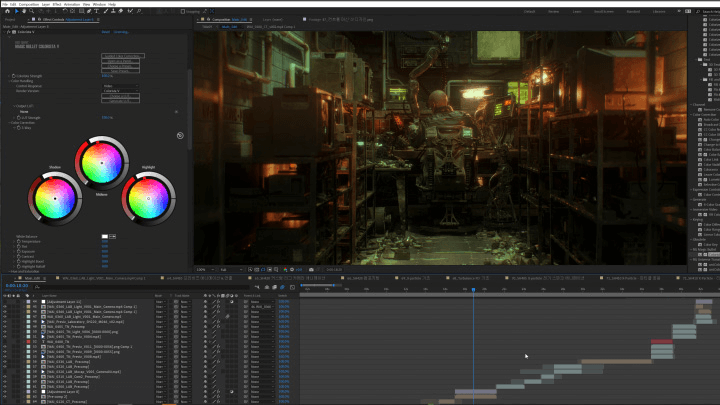Click the Home icon in the toolbar

click(x=7, y=11)
